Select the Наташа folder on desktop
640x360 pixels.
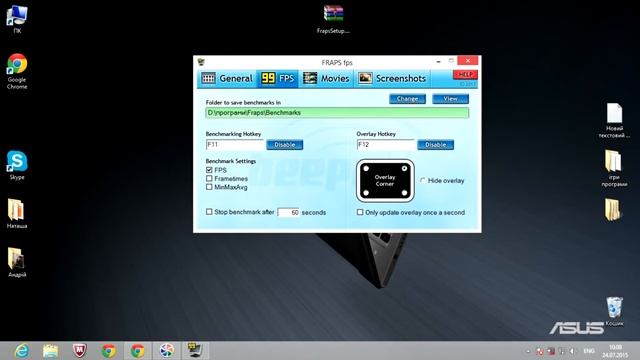(x=17, y=213)
